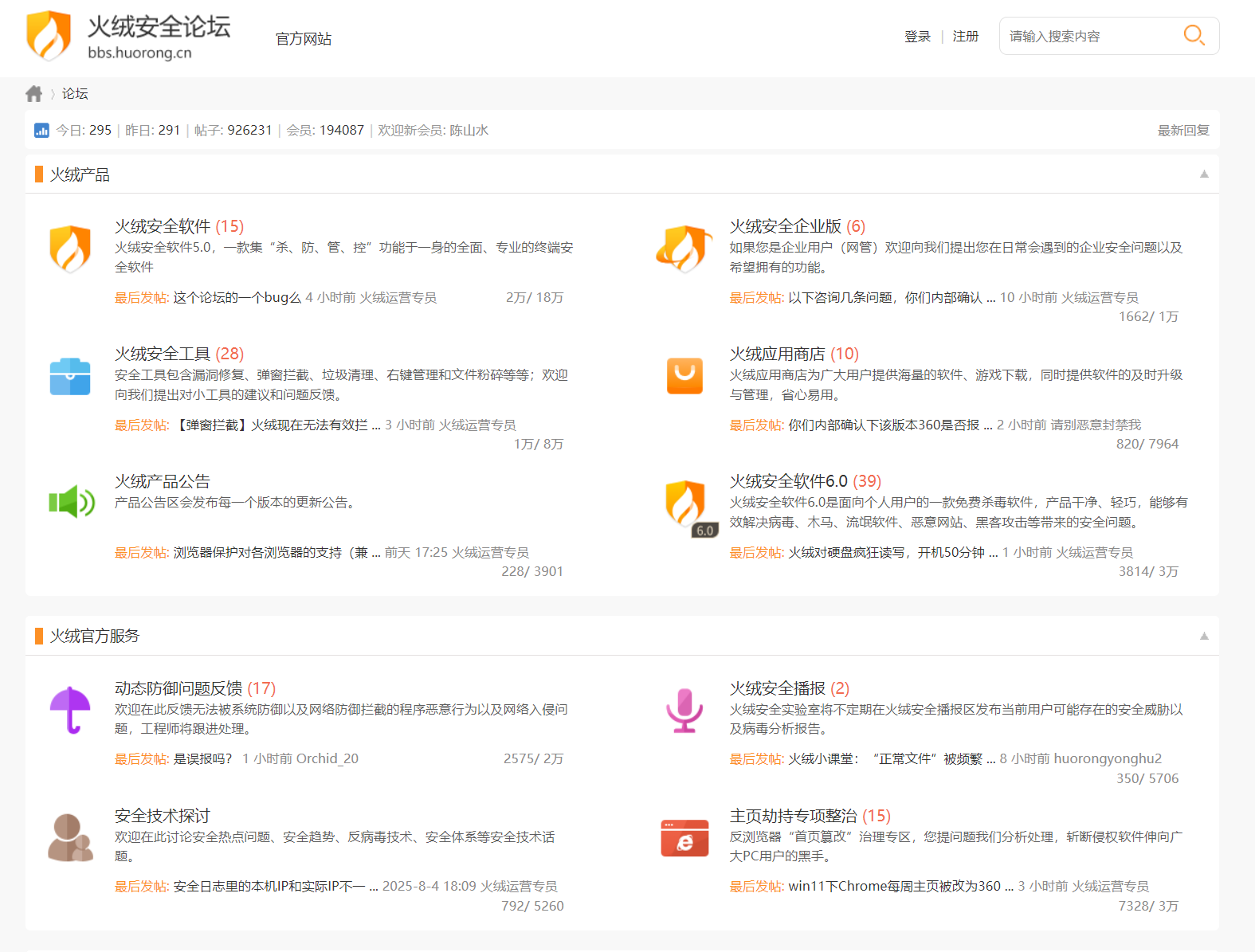Image resolution: width=1255 pixels, height=952 pixels.
Task: Click the 火绒安全软件 shield icon
Action: [70, 249]
